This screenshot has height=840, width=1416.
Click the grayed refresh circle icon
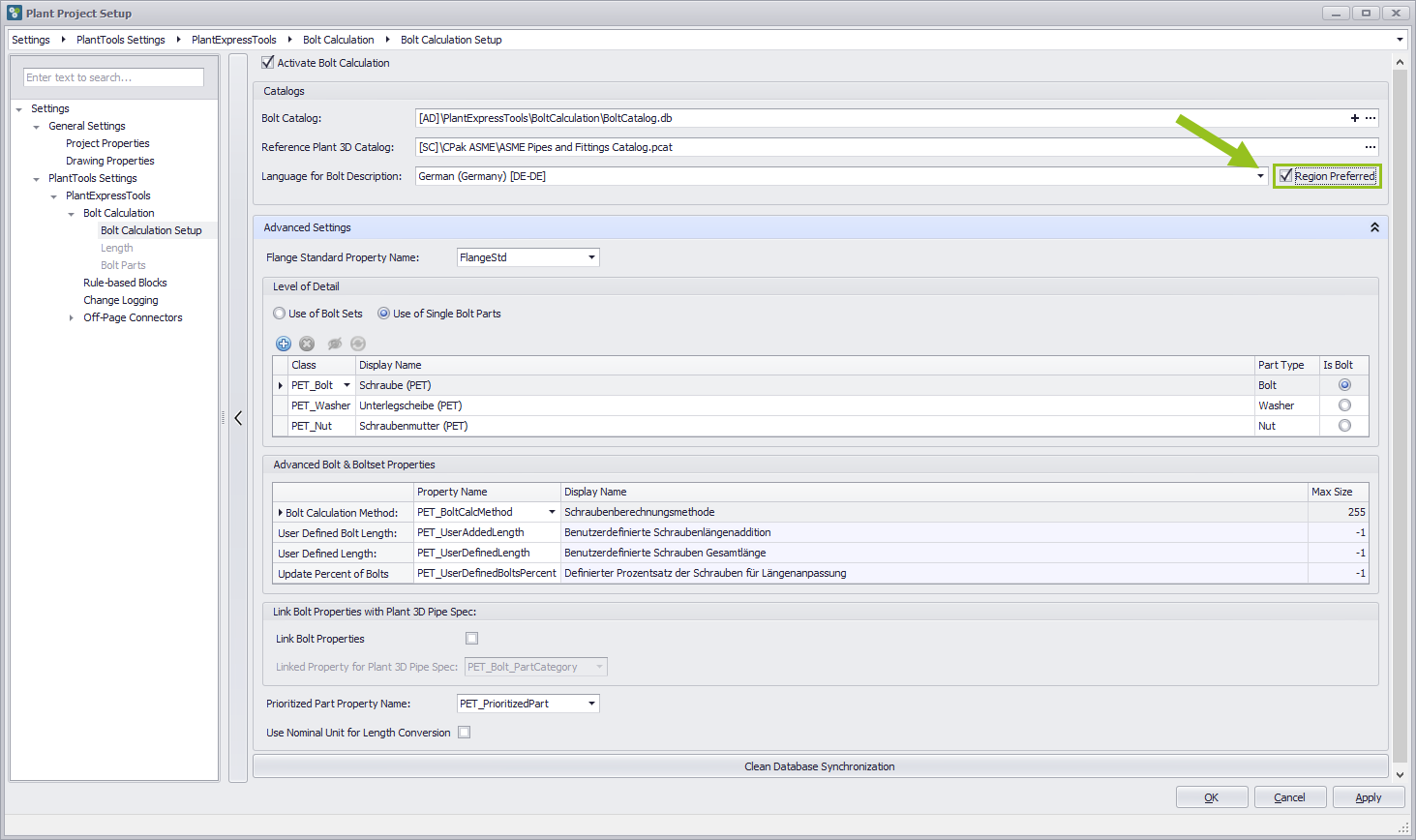point(358,344)
